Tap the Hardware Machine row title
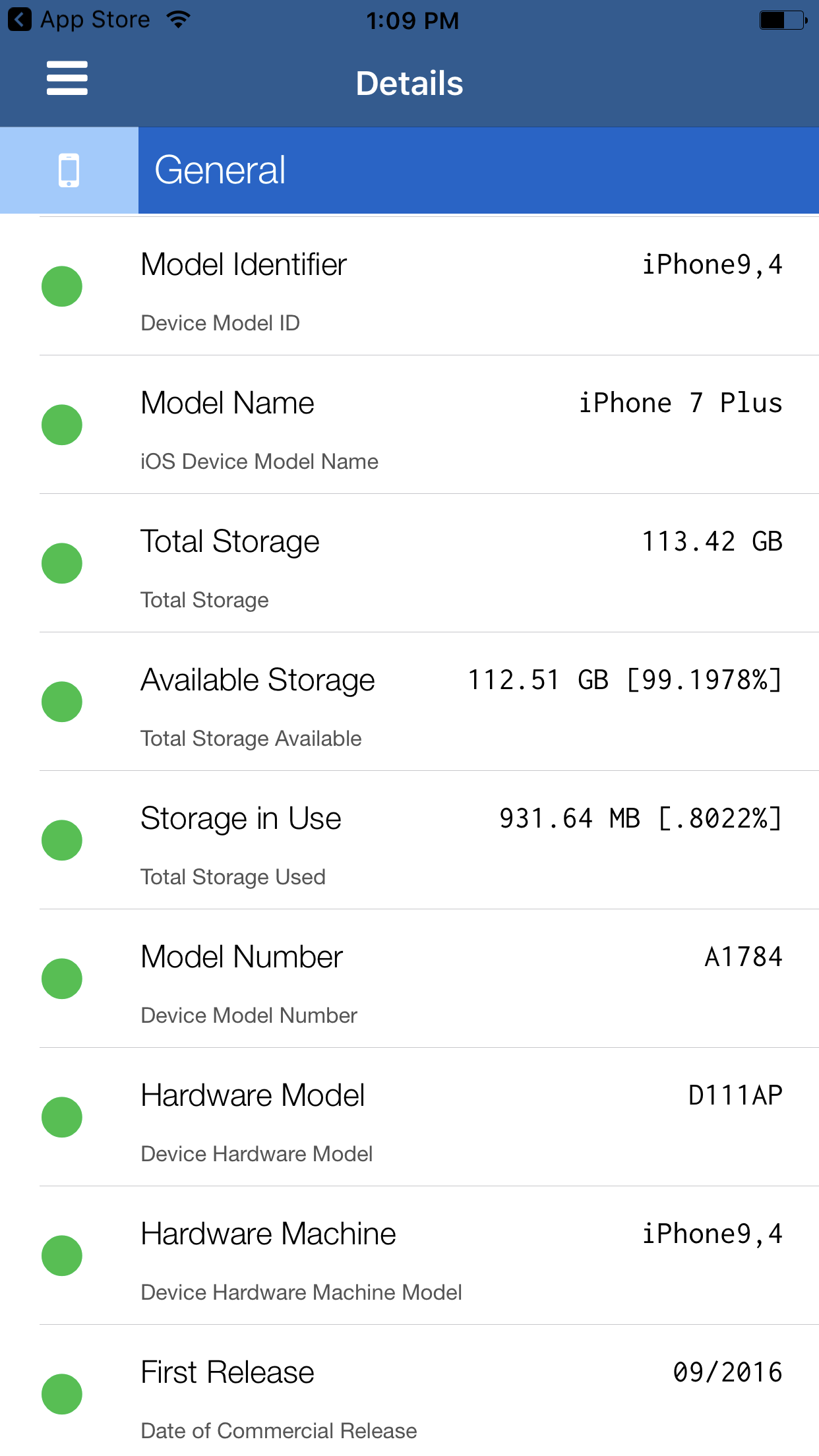 [x=268, y=1234]
